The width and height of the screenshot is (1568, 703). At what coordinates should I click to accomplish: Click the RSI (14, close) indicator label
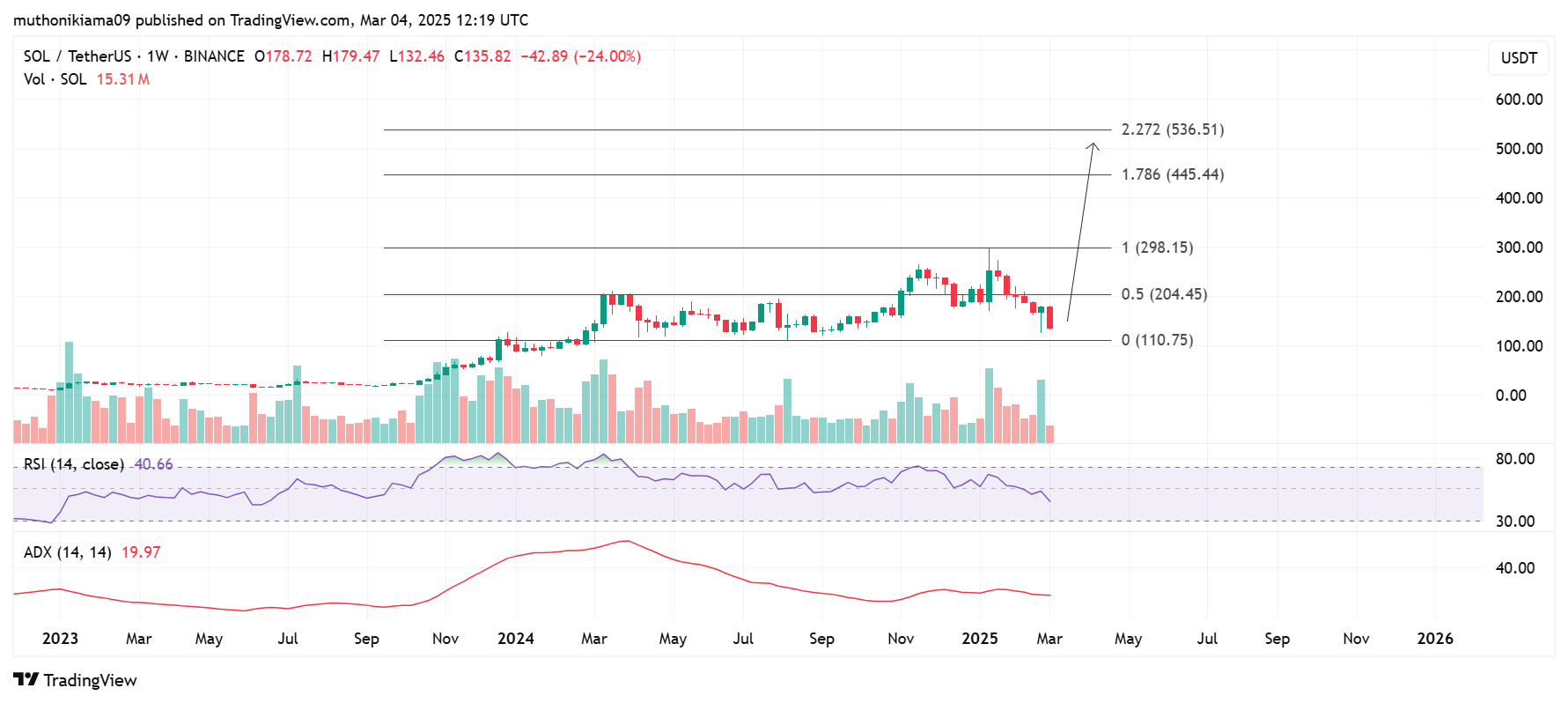(74, 464)
